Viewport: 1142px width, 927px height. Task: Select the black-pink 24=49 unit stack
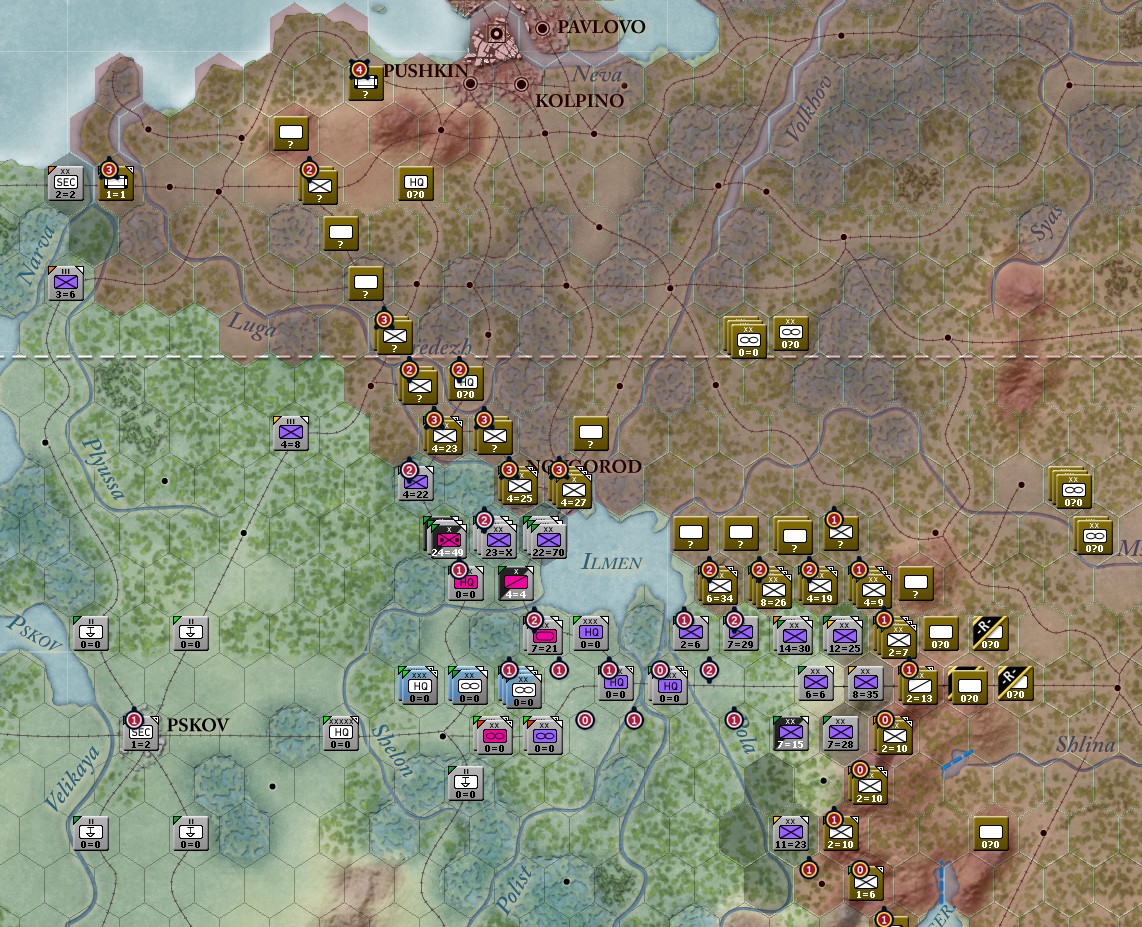click(x=446, y=537)
